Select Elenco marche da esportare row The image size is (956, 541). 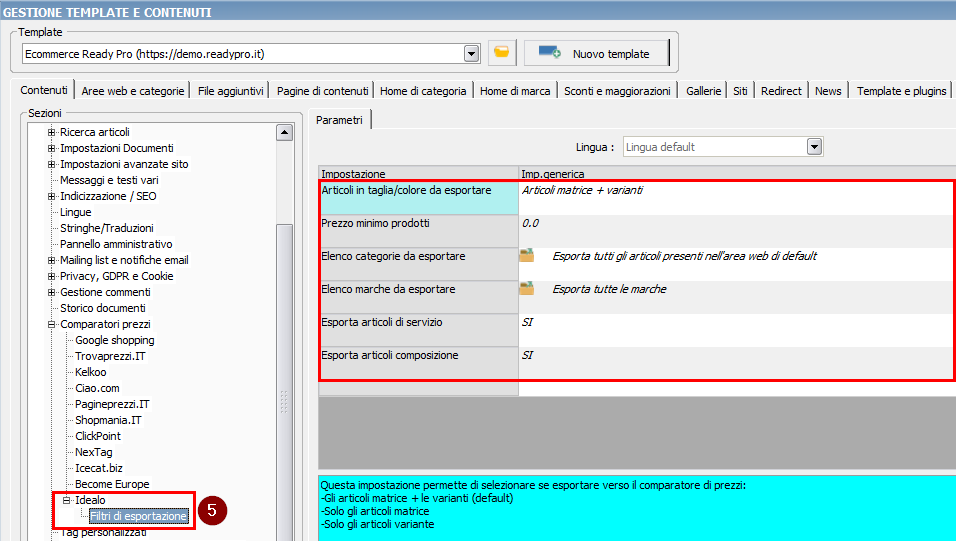[x=418, y=297]
